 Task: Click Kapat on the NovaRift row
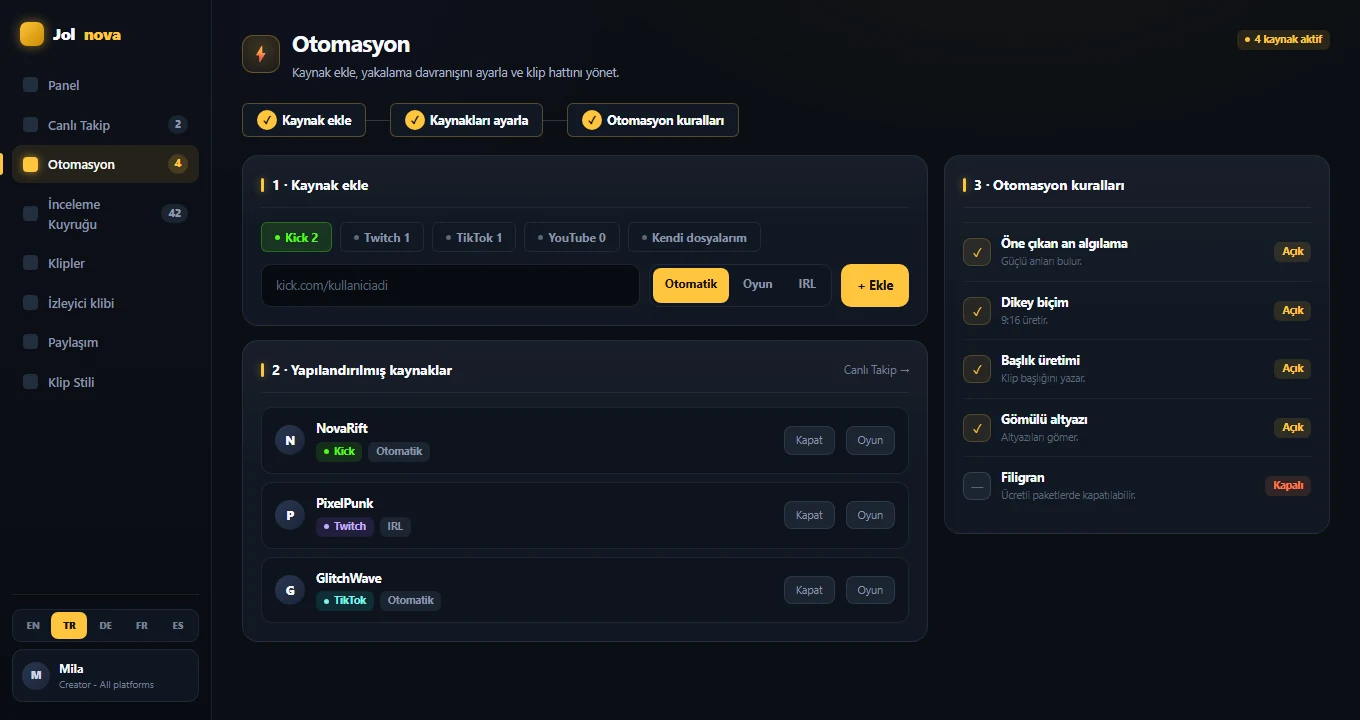[x=809, y=440]
